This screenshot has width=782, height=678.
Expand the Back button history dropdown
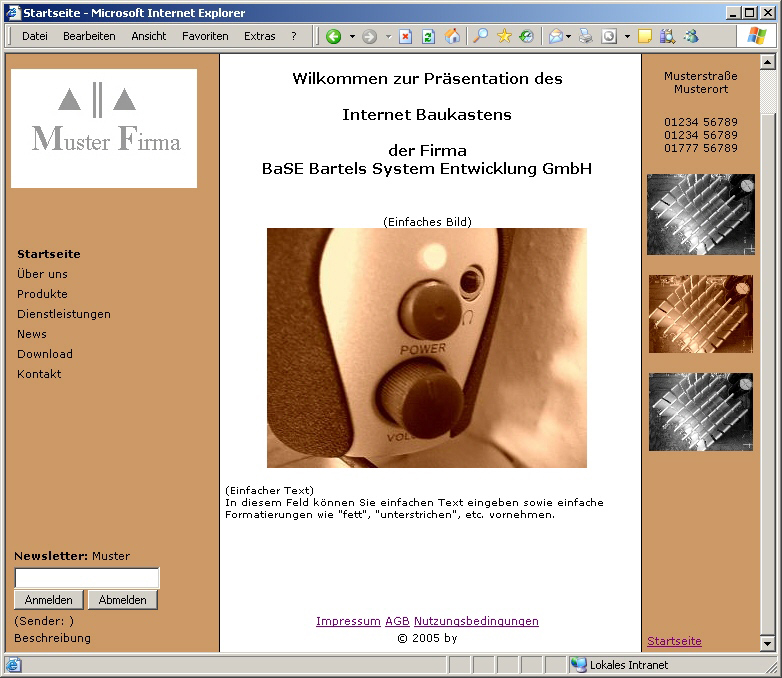(352, 36)
